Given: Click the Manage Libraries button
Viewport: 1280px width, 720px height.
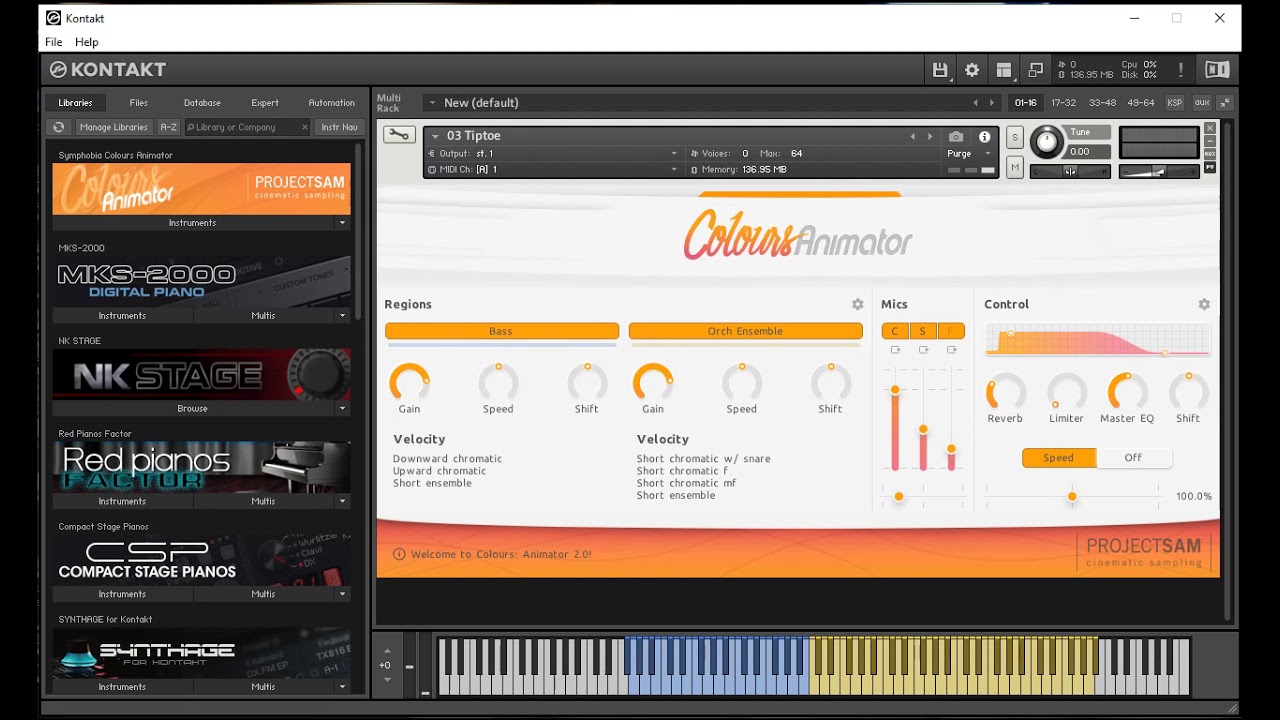Looking at the screenshot, I should (x=114, y=127).
